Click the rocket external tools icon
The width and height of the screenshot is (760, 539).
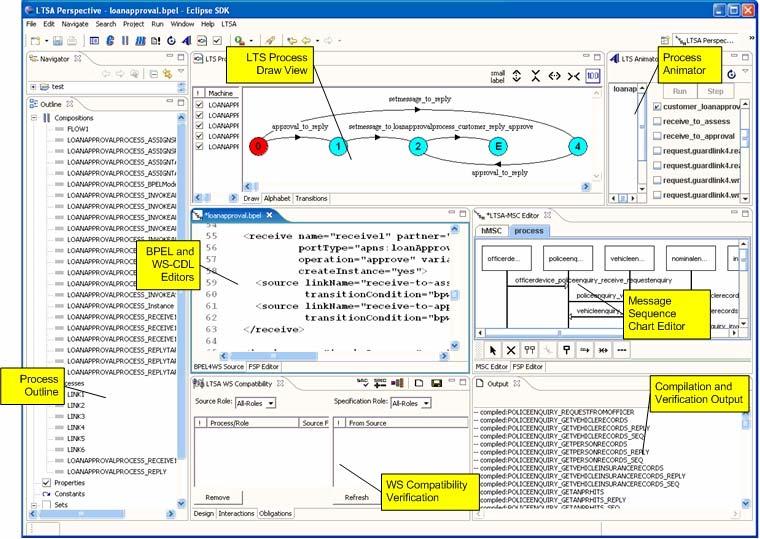[x=271, y=41]
